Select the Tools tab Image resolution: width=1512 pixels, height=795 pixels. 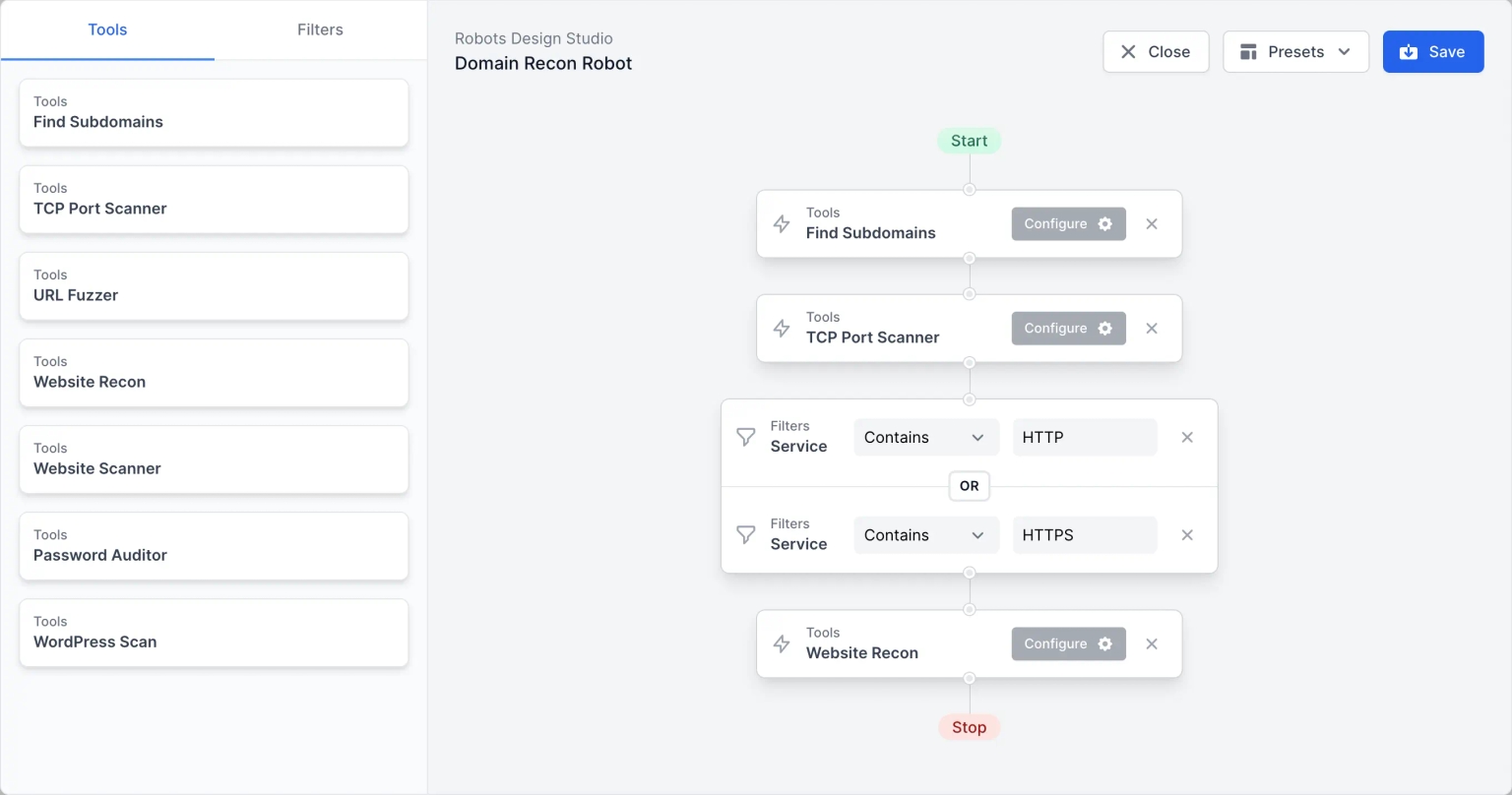pyautogui.click(x=107, y=30)
